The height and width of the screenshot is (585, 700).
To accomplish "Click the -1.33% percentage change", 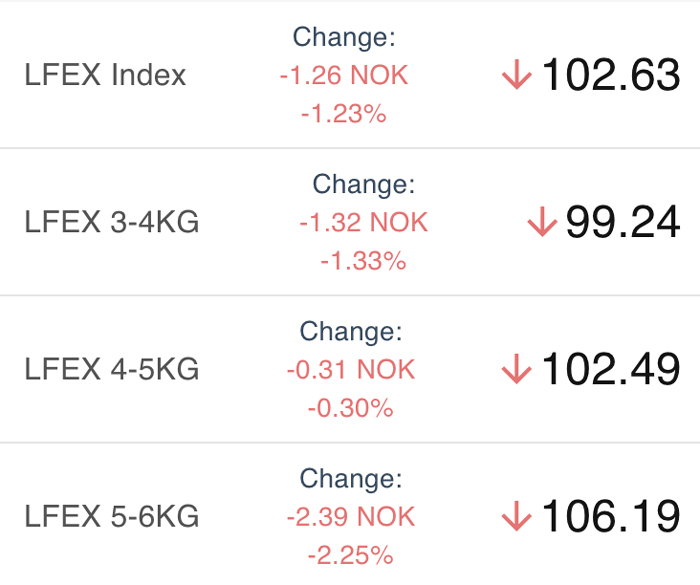I will pyautogui.click(x=363, y=261).
